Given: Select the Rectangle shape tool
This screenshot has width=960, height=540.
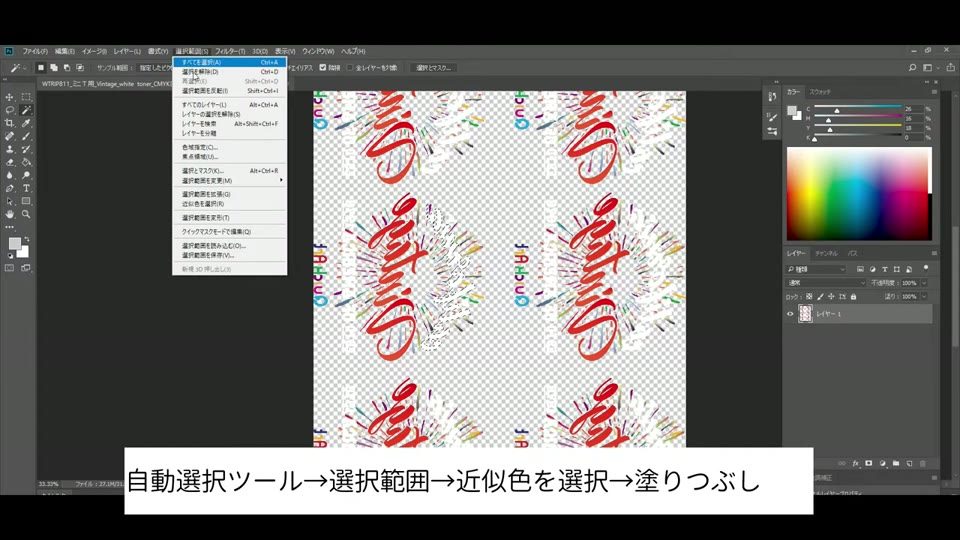Looking at the screenshot, I should coord(26,201).
